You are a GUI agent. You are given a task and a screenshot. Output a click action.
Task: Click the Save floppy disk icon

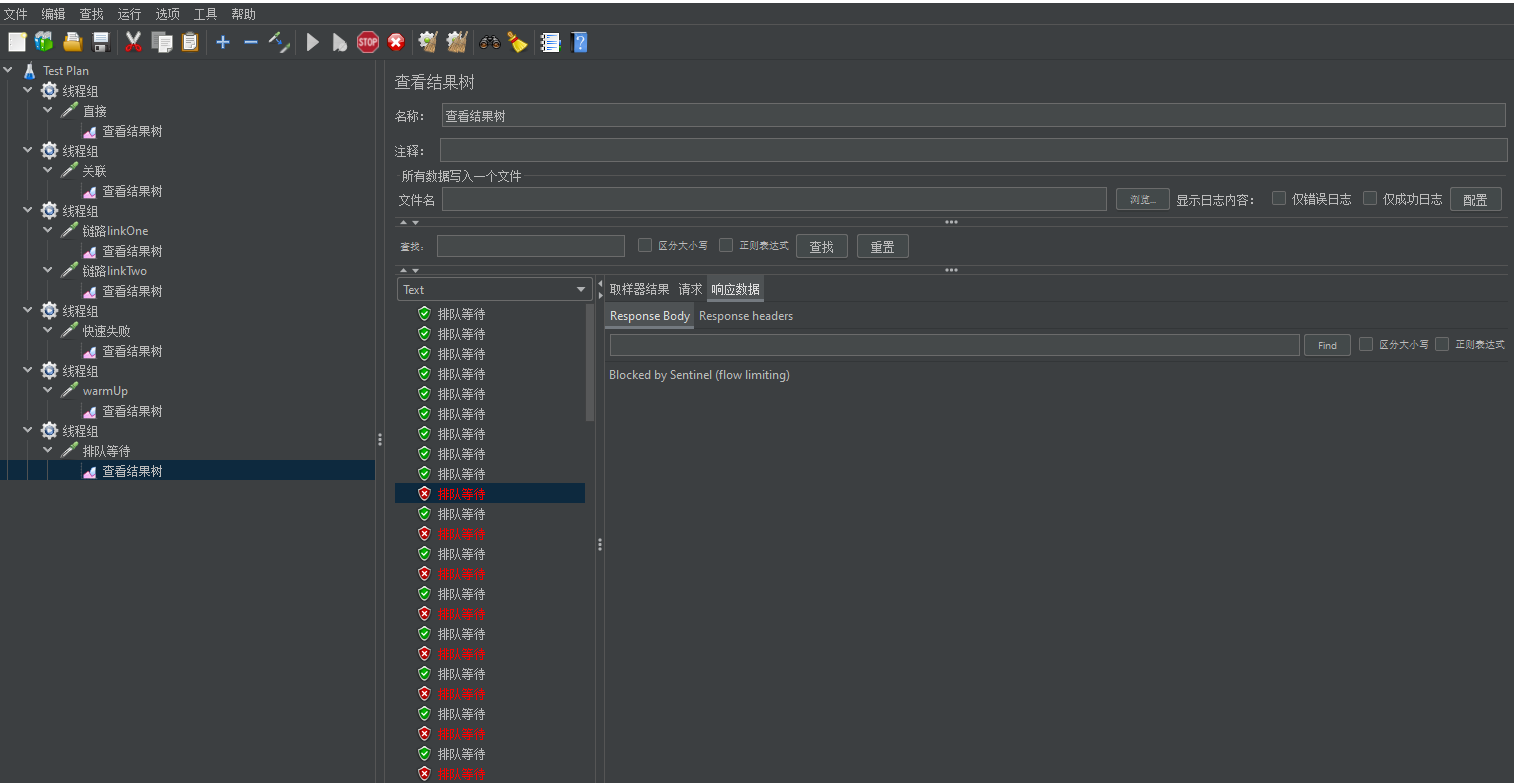101,42
